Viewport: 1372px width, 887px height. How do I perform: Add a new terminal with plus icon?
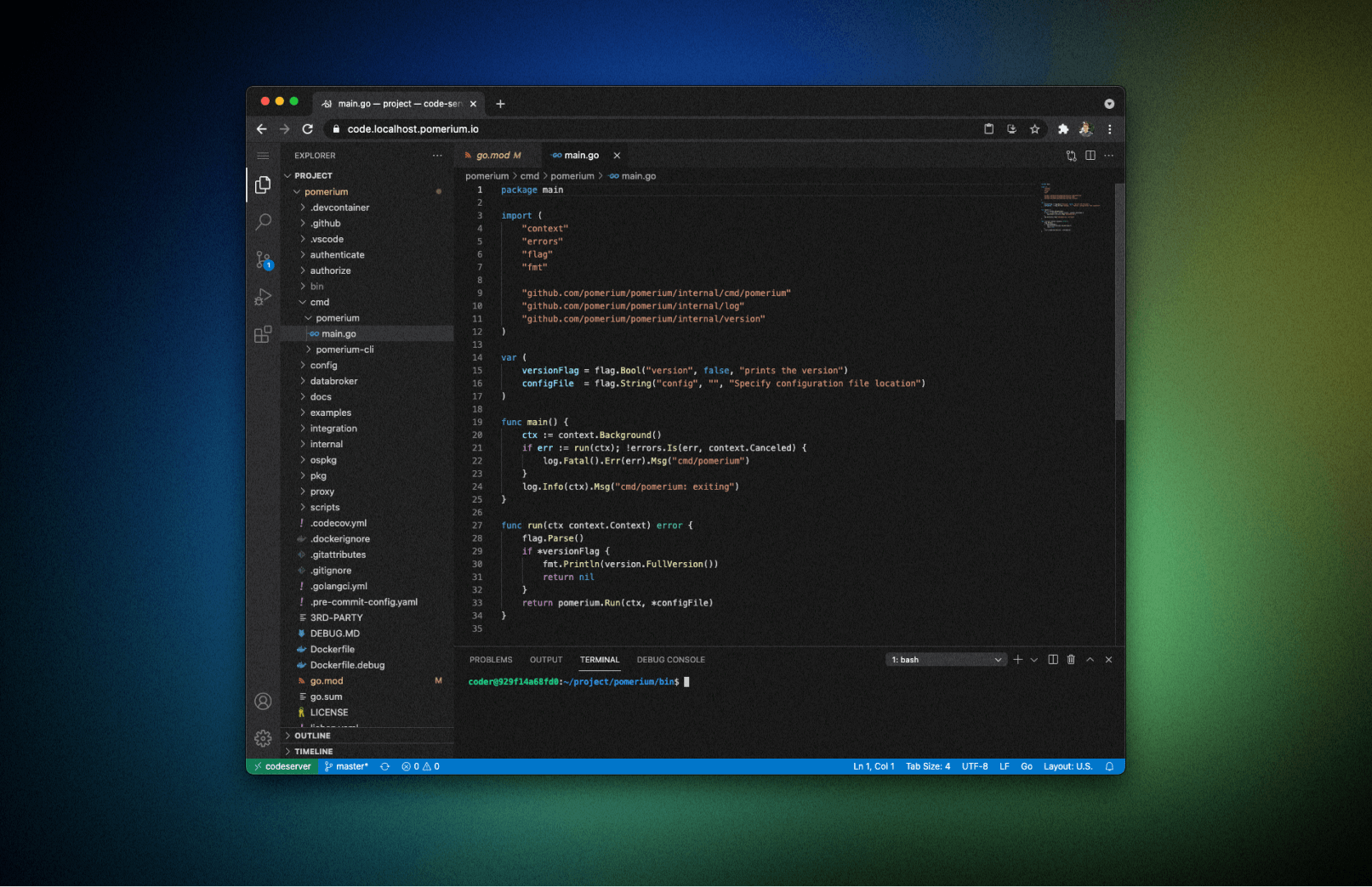[x=1017, y=660]
